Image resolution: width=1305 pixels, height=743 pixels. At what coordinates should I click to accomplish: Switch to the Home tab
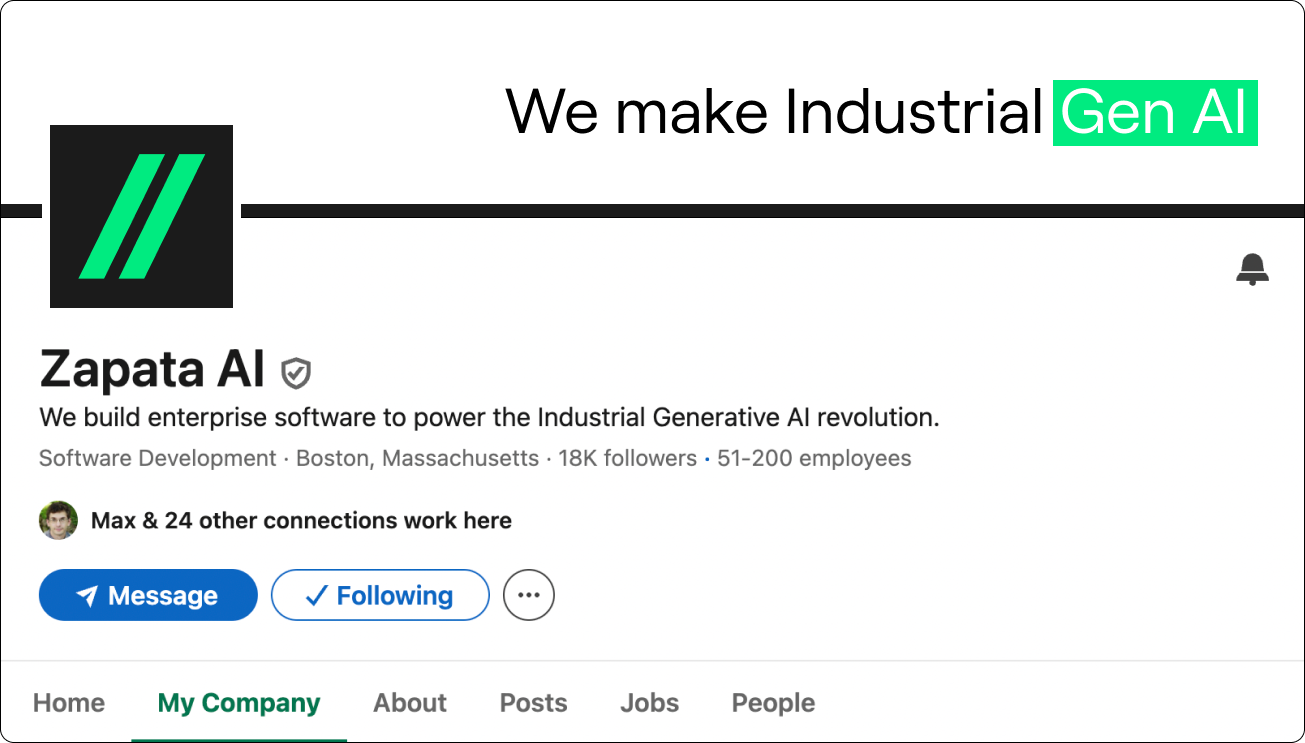click(69, 703)
